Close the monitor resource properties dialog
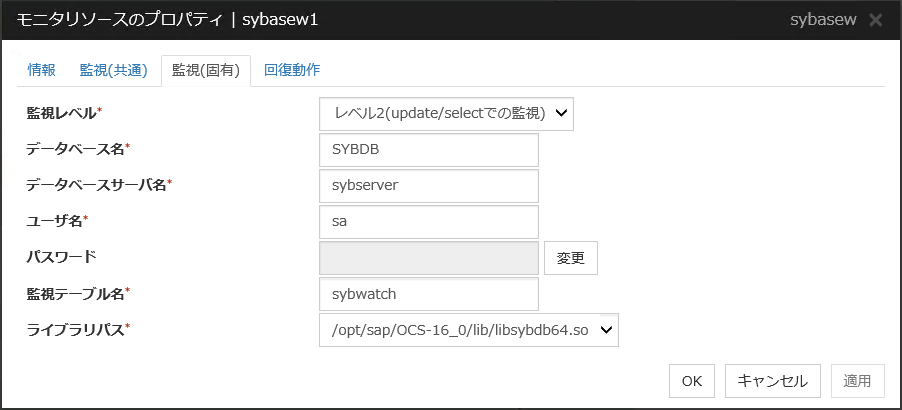902x410 pixels. click(876, 20)
